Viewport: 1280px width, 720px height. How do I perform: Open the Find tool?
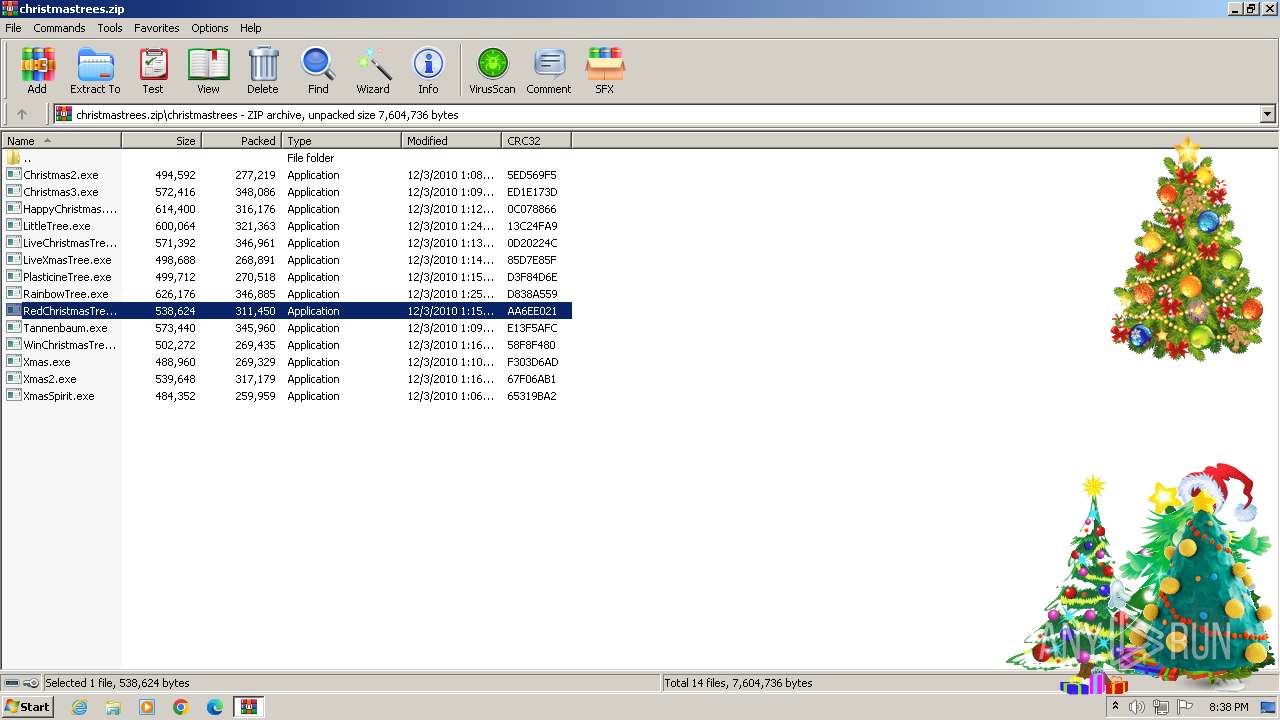[318, 70]
